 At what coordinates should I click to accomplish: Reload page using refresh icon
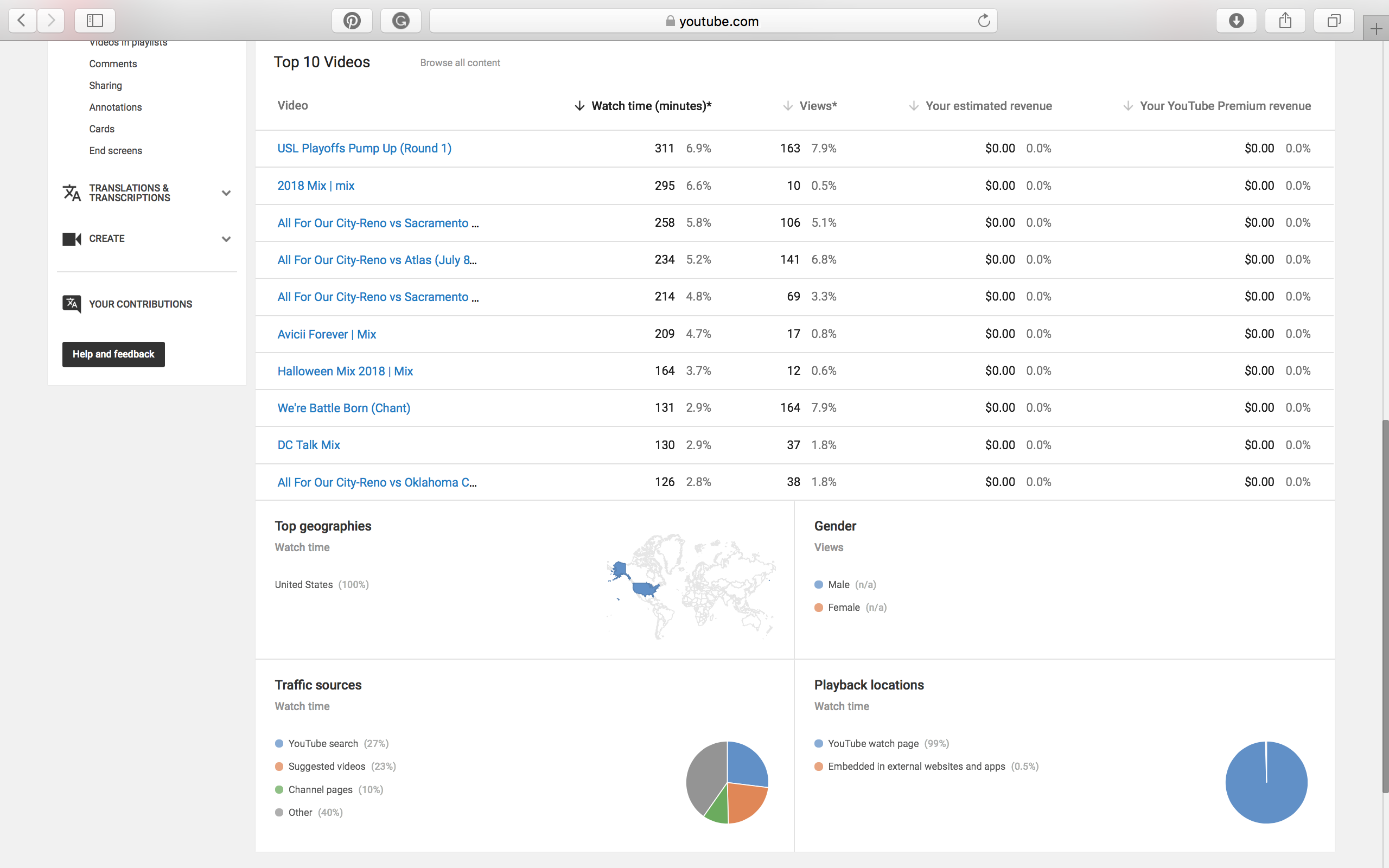click(x=984, y=21)
